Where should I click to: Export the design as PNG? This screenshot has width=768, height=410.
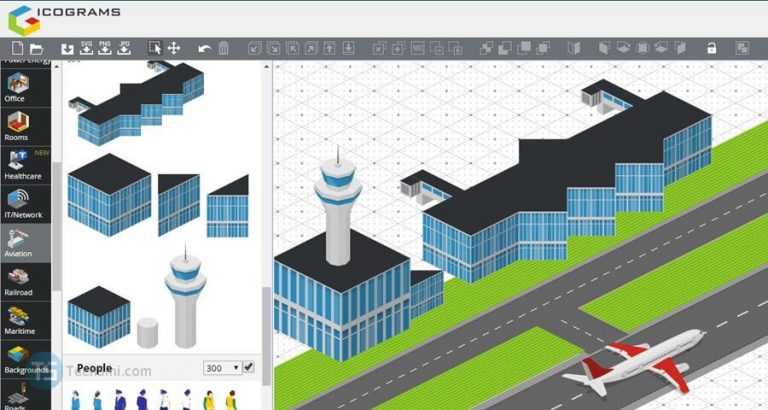coord(105,48)
